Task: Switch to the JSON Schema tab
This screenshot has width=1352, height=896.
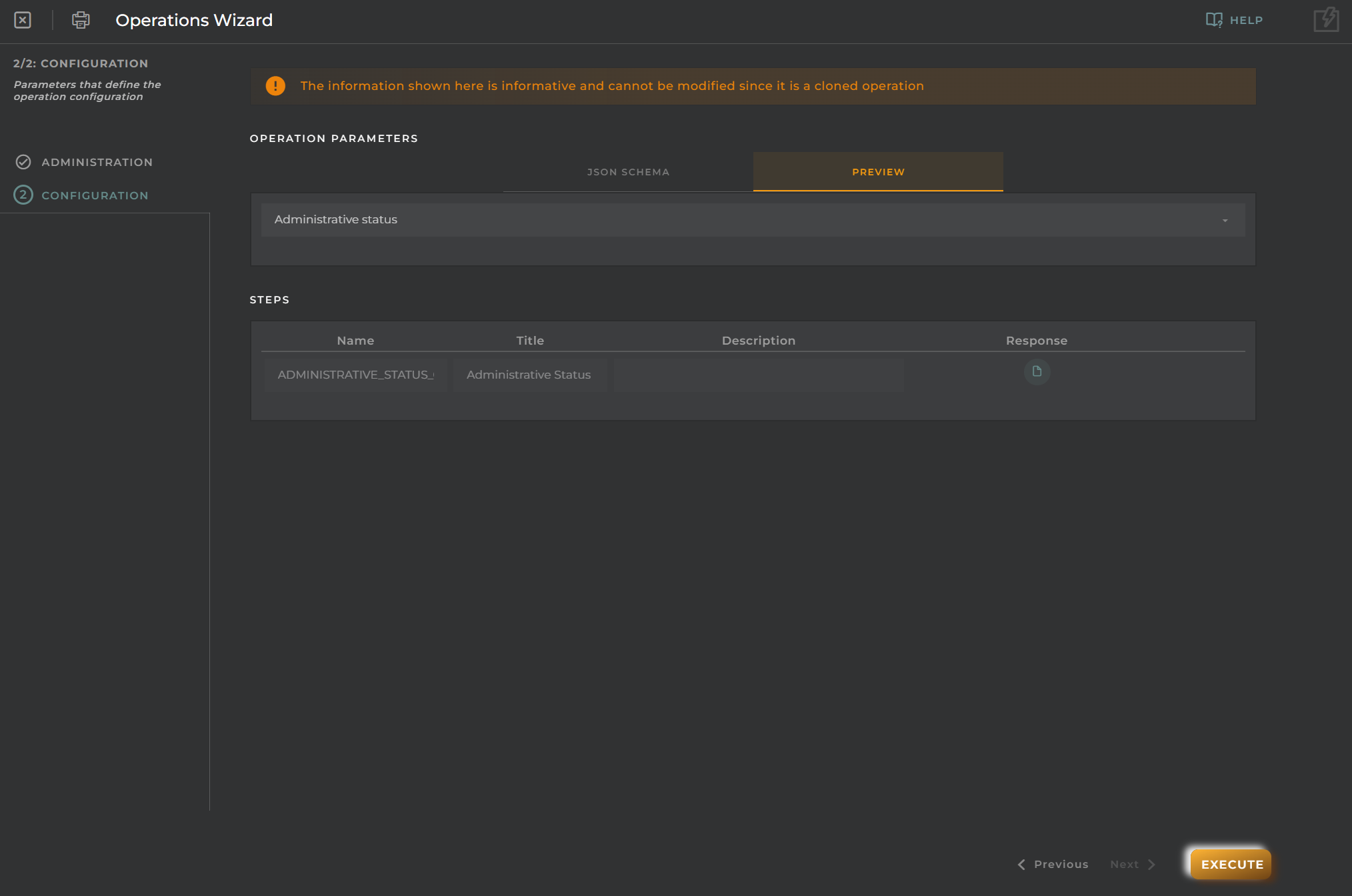Action: (x=628, y=172)
